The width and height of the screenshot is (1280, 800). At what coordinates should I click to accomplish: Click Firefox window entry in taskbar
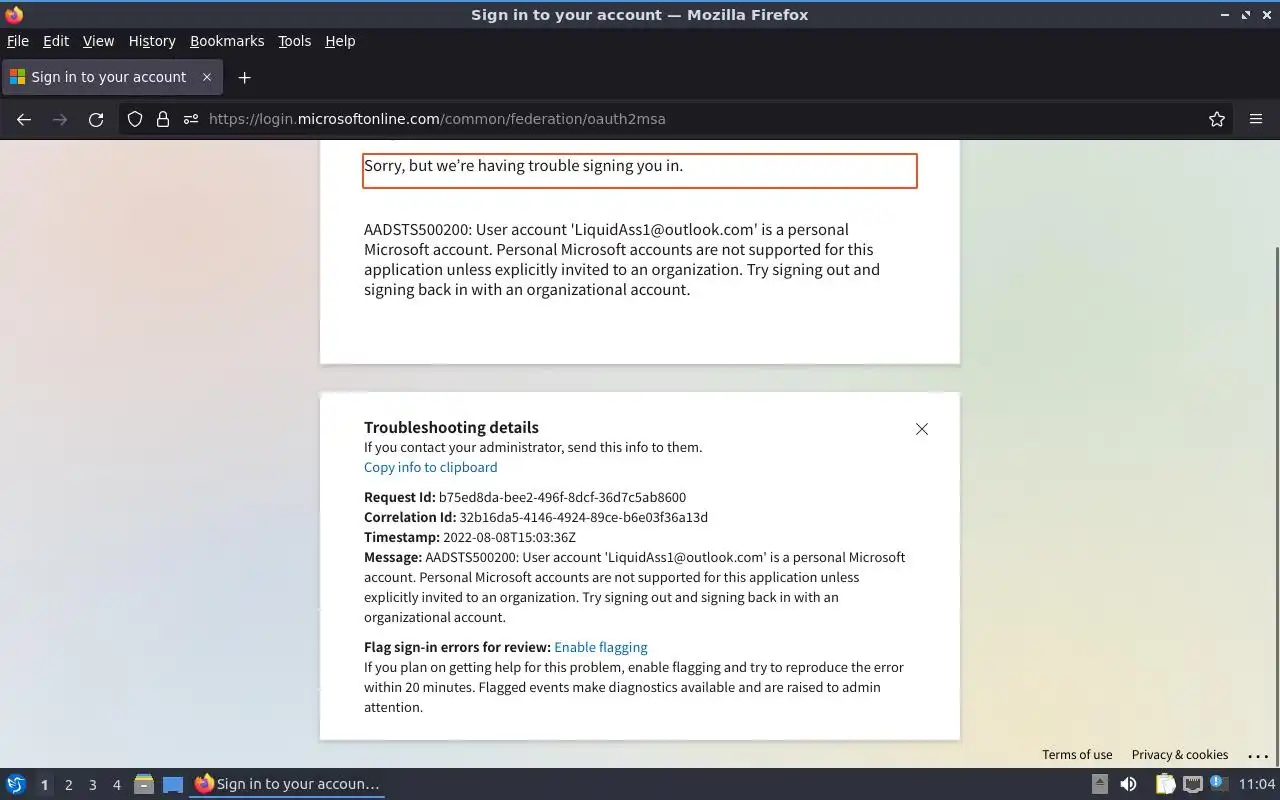point(287,784)
